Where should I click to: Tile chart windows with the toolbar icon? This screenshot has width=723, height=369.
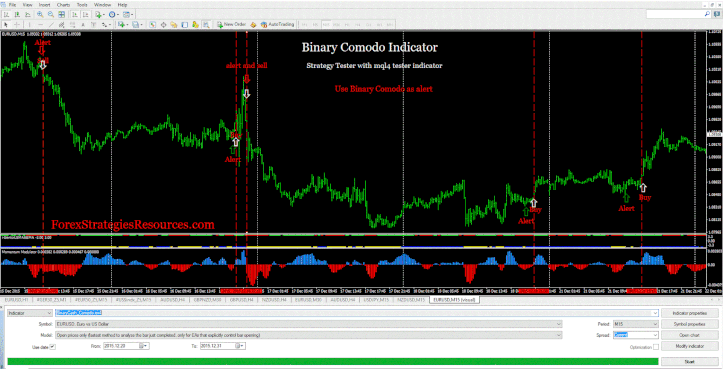click(x=61, y=15)
